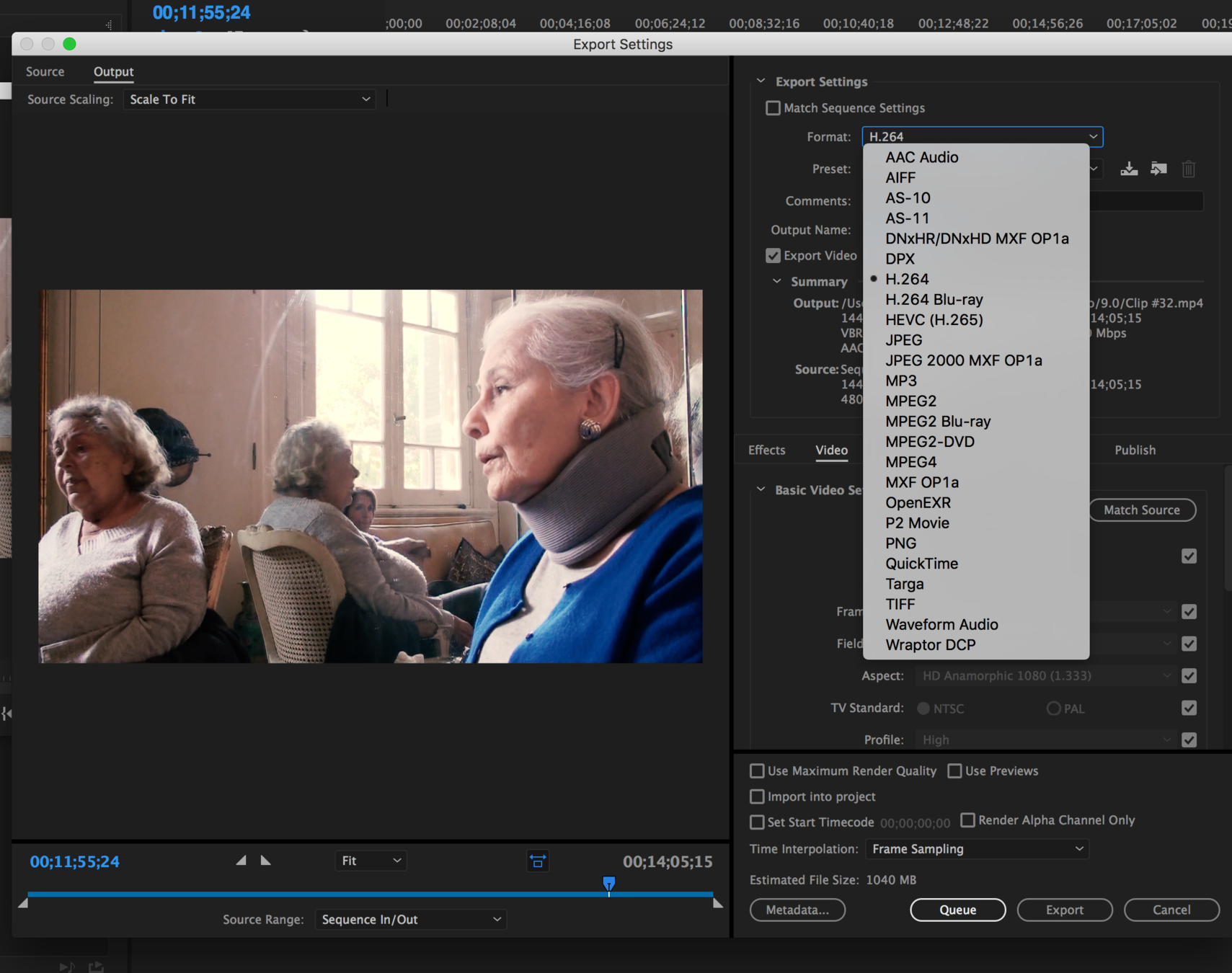The image size is (1232, 973).
Task: Uncheck the Export Video checkbox
Action: point(773,256)
